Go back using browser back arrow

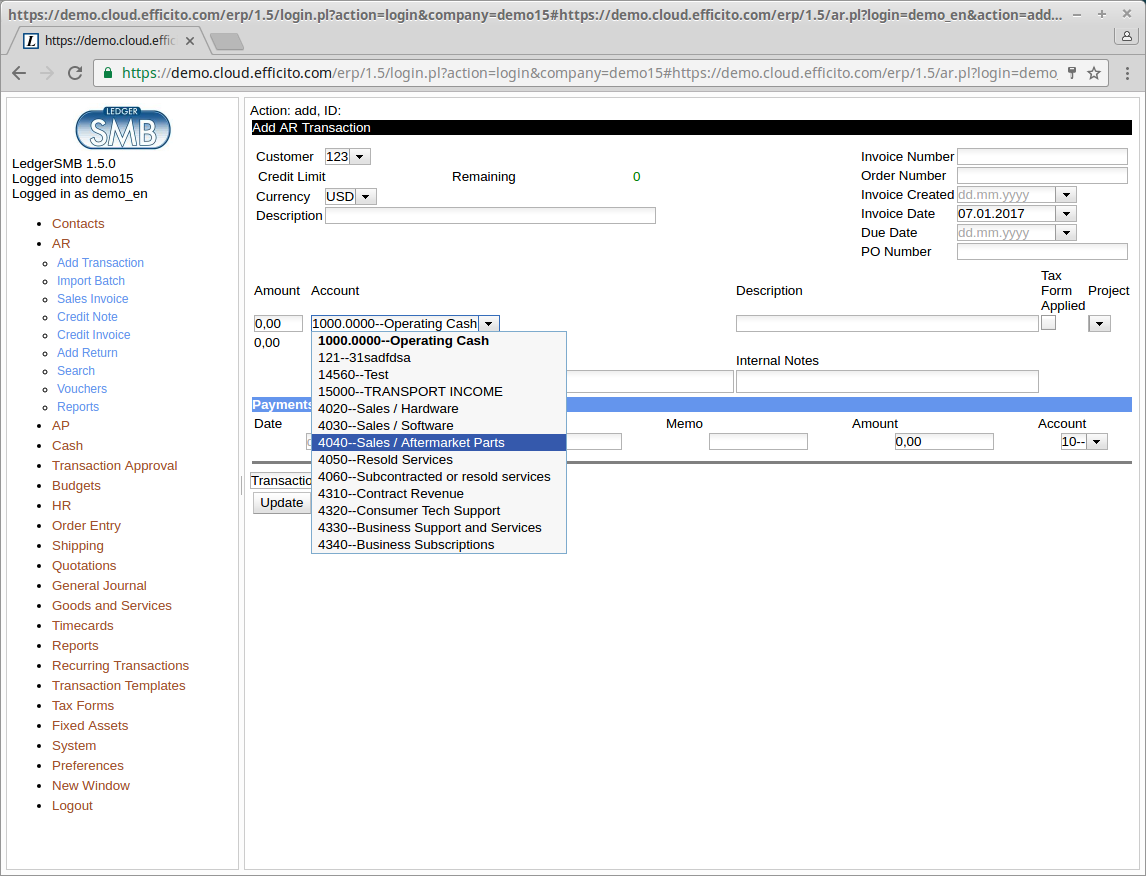pyautogui.click(x=19, y=73)
